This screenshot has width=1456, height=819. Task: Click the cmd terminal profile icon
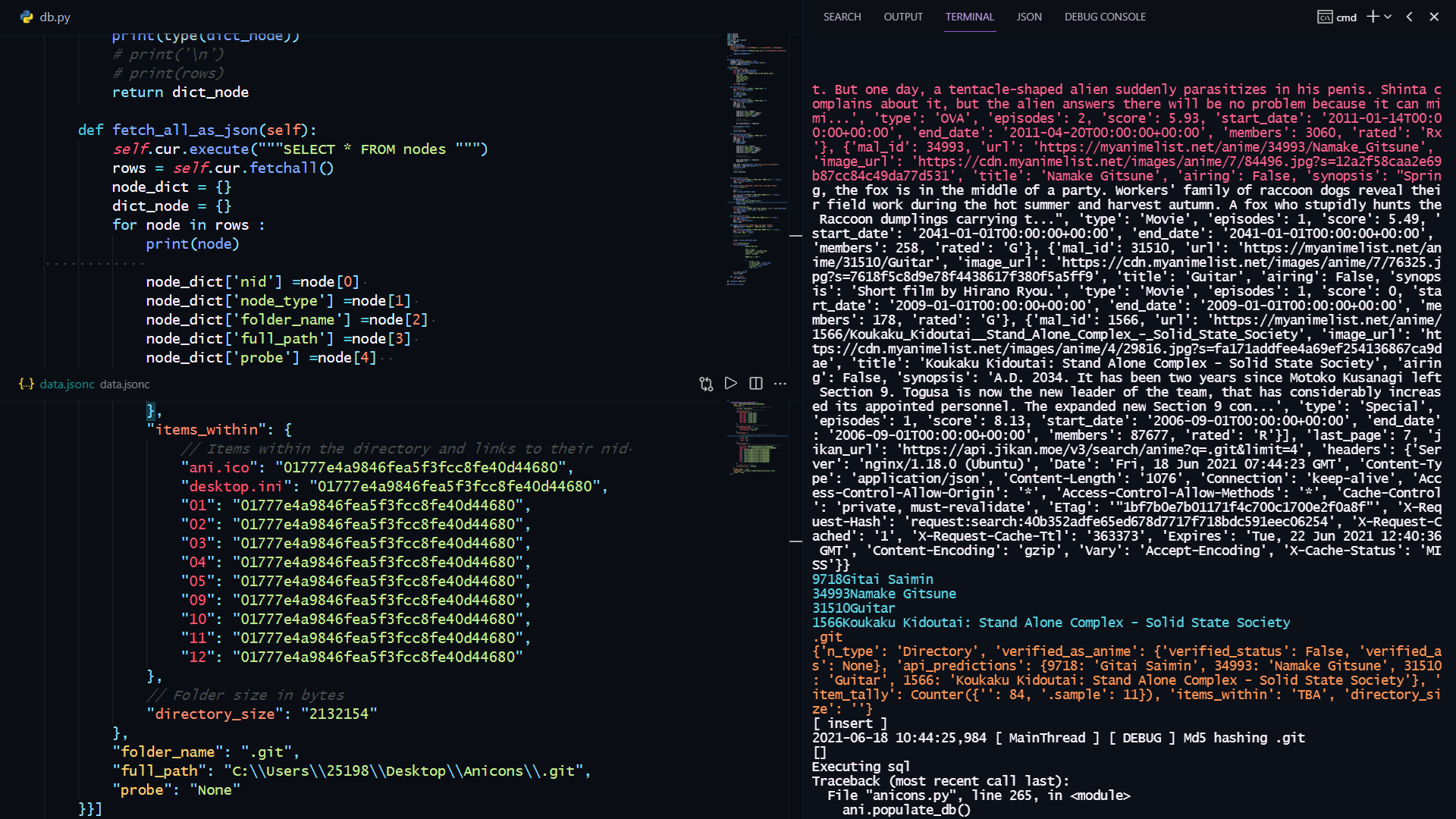pos(1325,17)
